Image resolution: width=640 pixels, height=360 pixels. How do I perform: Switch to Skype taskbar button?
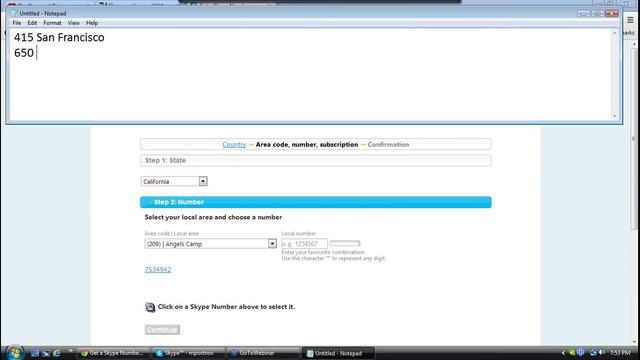187,353
